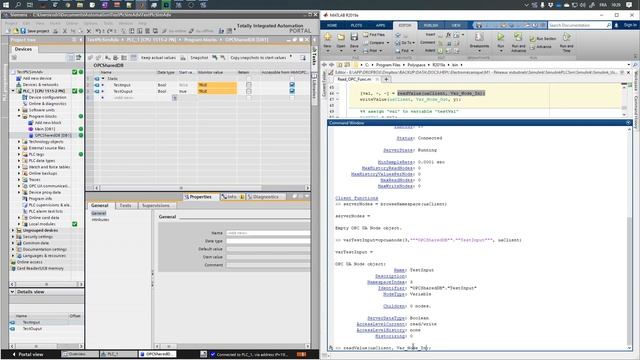Expand Ungrouped devices tree node
Screen dimensions: 640x360
[x=13, y=230]
